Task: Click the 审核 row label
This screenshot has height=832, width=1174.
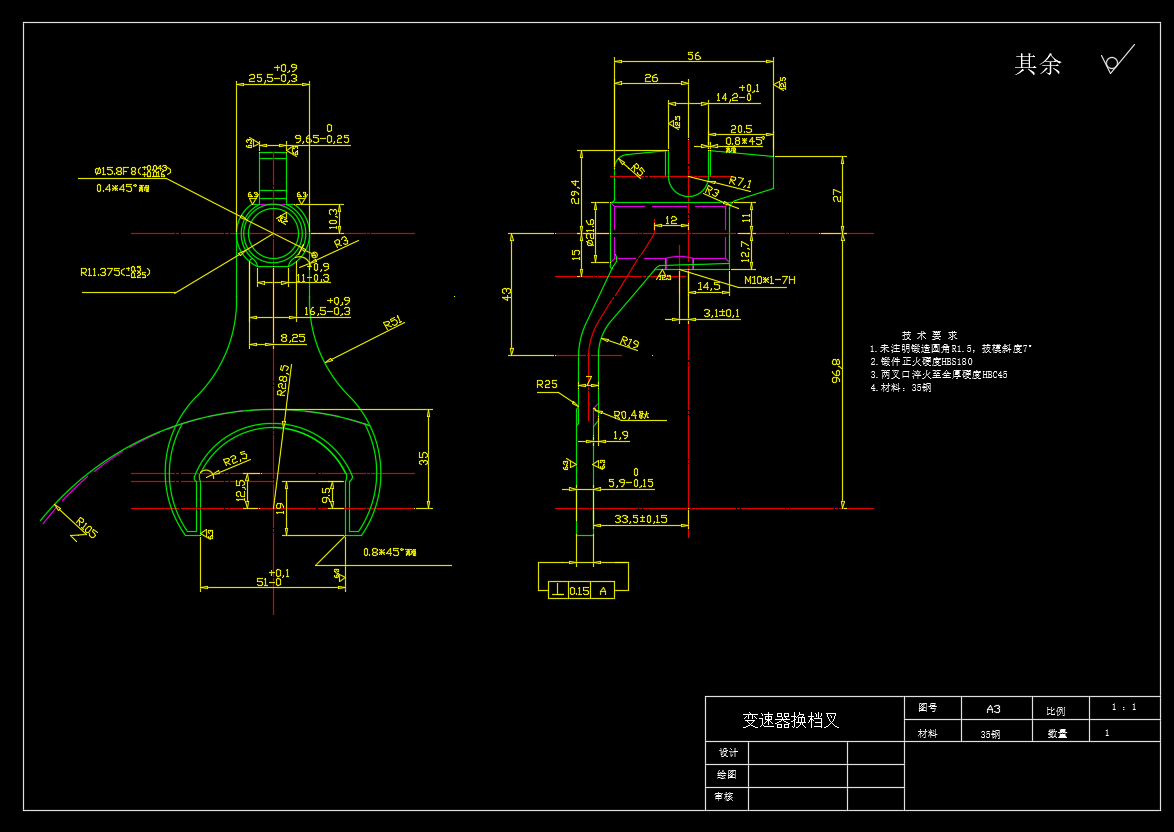Action: click(x=723, y=797)
